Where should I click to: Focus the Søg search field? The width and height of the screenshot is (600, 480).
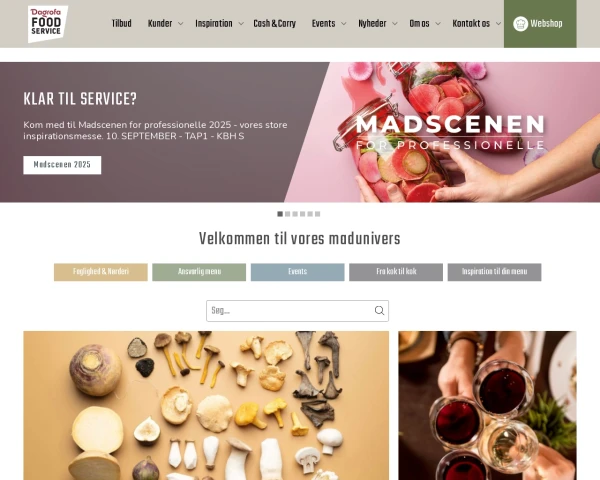point(297,311)
